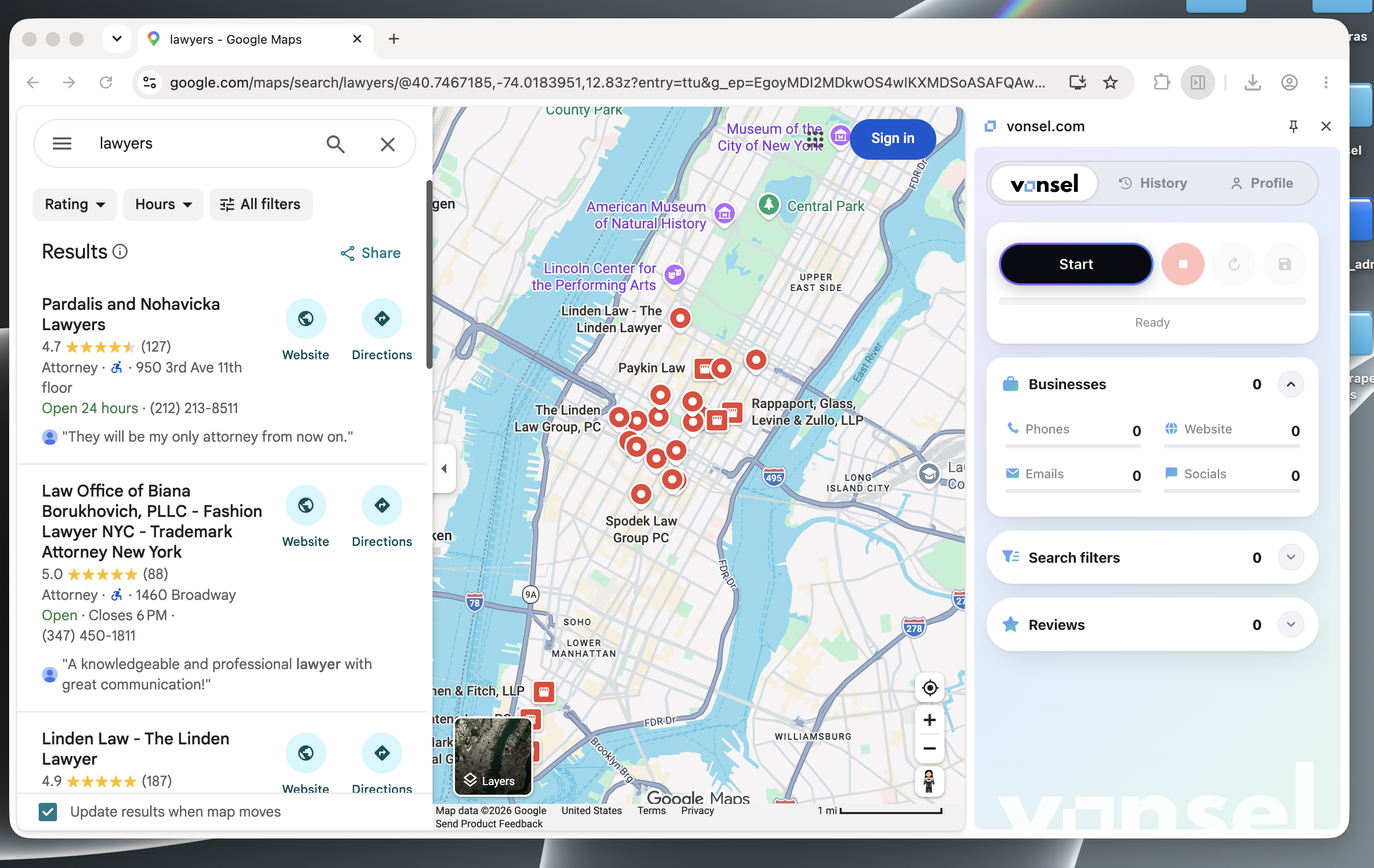Click the Sign in button on map
The height and width of the screenshot is (868, 1374).
[892, 138]
